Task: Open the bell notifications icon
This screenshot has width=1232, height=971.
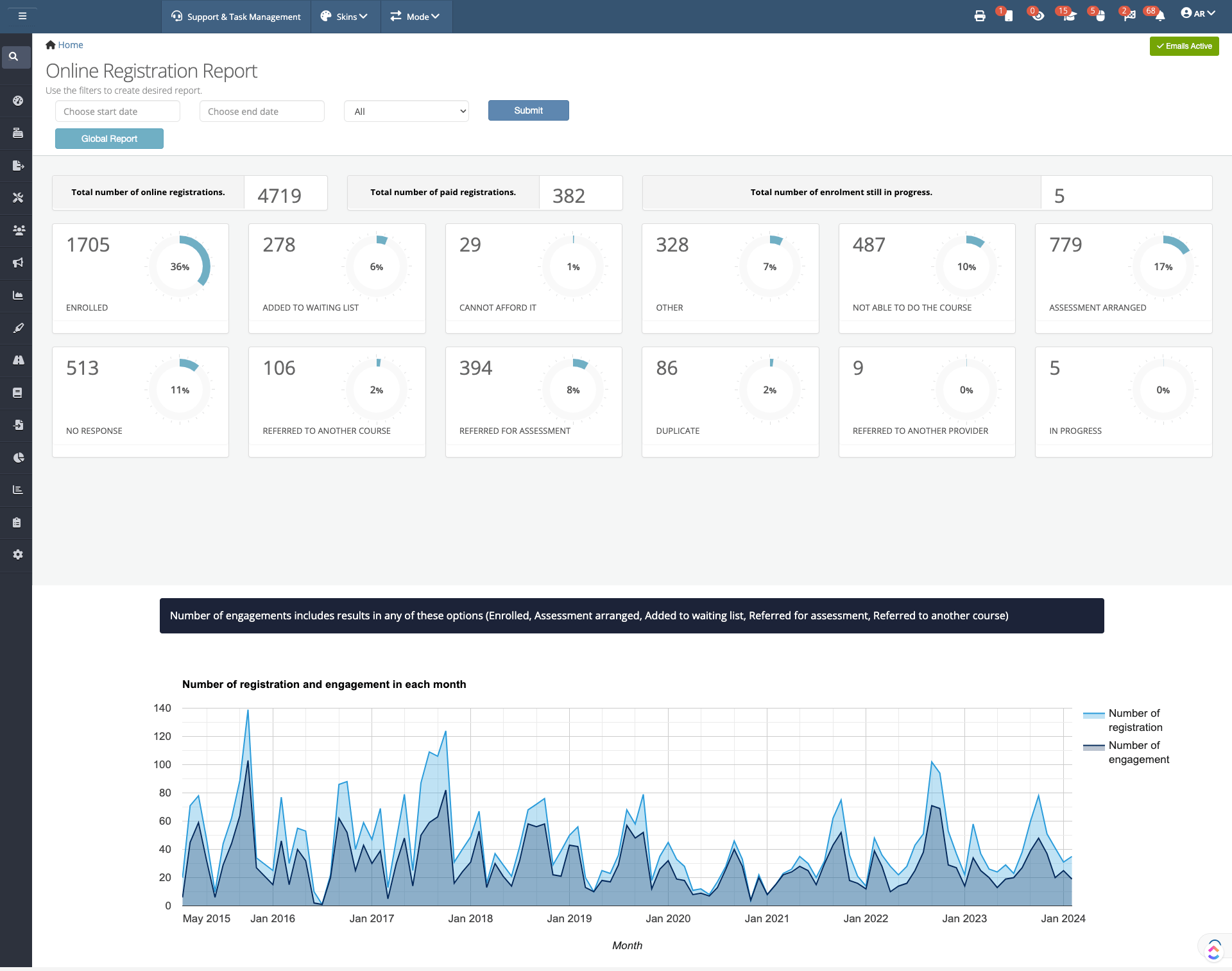Action: click(x=1159, y=16)
